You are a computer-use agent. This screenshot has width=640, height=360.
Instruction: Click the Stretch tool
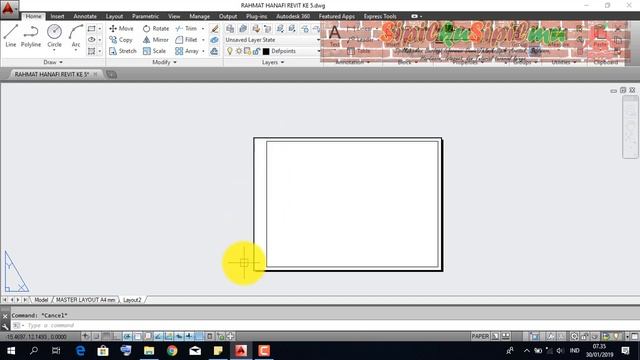point(123,51)
